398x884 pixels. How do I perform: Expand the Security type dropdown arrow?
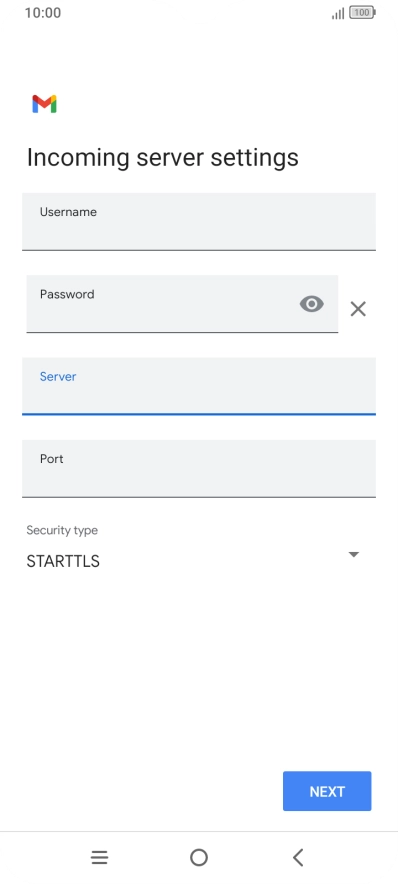[x=353, y=555]
